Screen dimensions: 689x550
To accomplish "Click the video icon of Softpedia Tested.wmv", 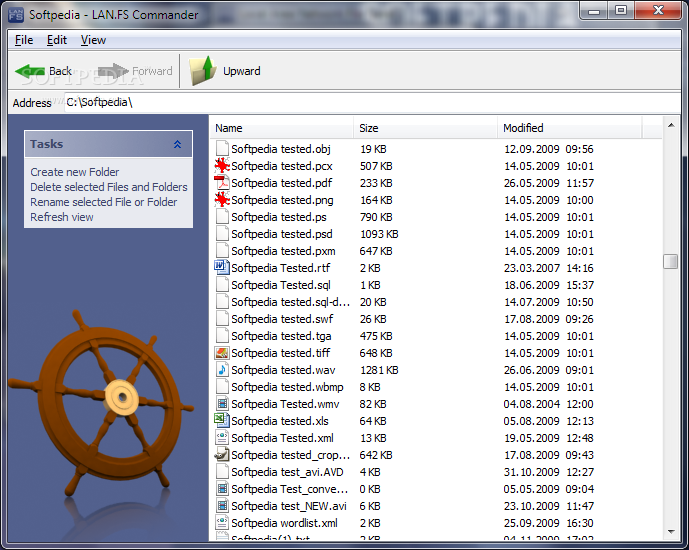I will [222, 404].
